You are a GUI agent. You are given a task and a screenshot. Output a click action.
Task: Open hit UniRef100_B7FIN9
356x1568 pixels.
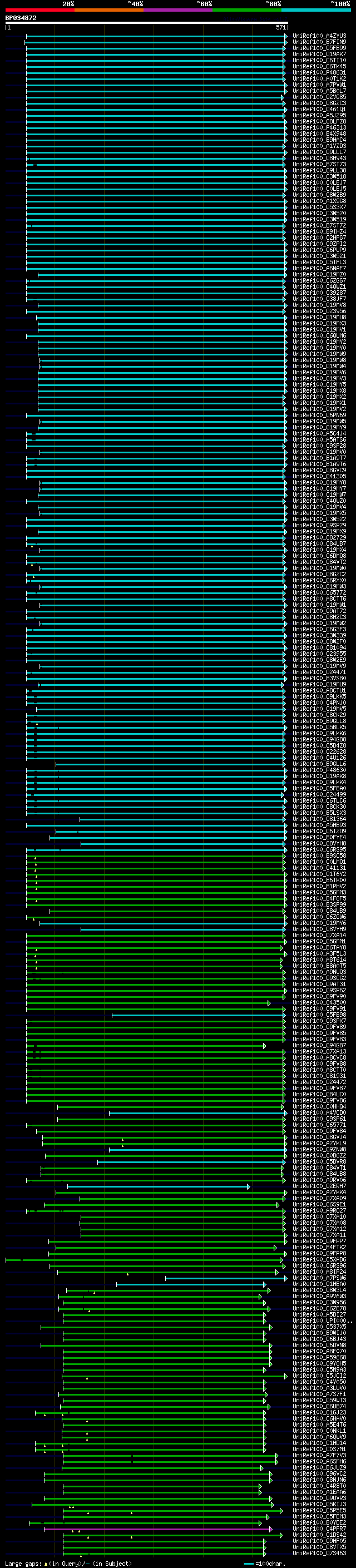[319, 42]
